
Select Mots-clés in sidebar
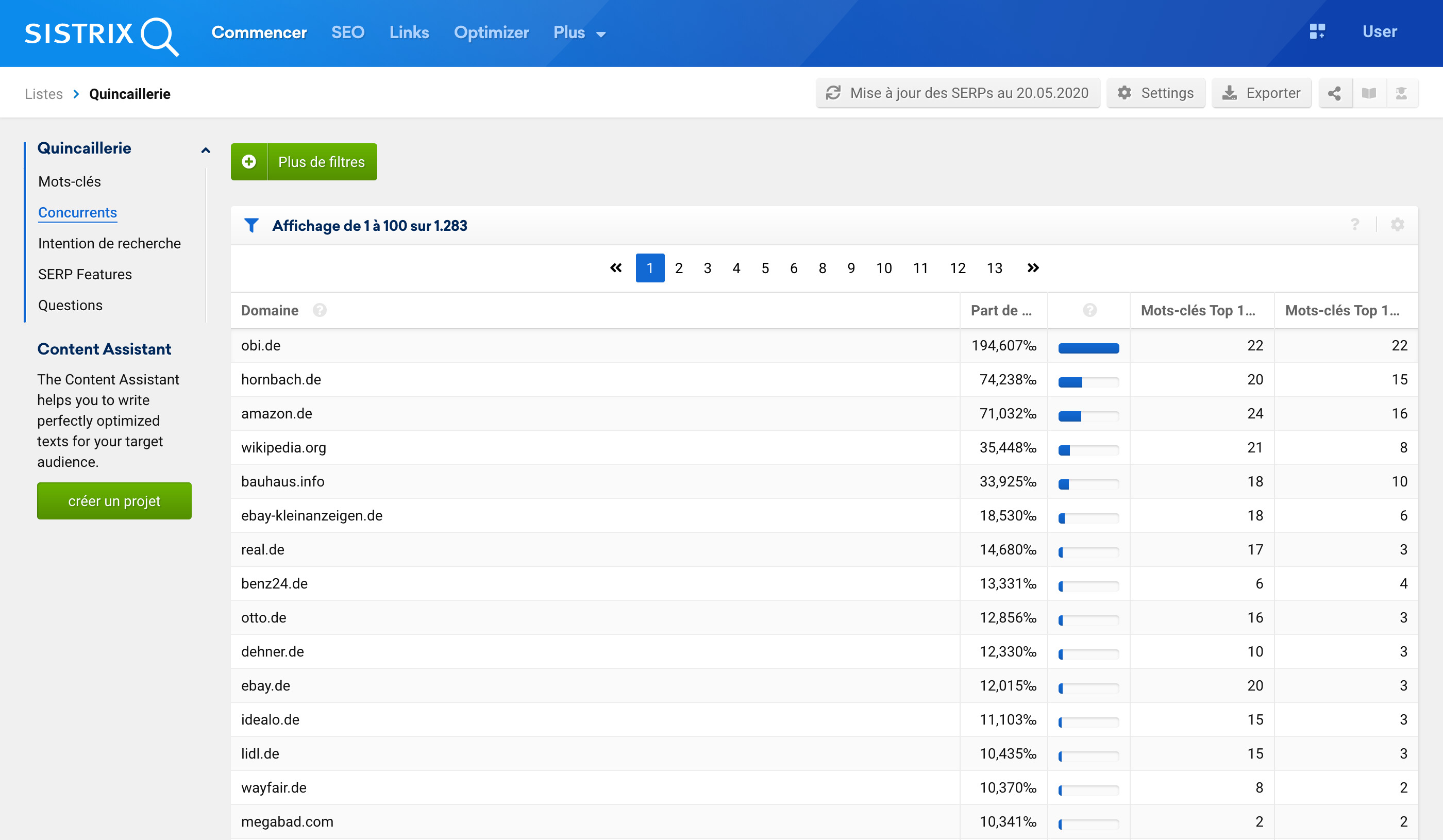pyautogui.click(x=69, y=181)
